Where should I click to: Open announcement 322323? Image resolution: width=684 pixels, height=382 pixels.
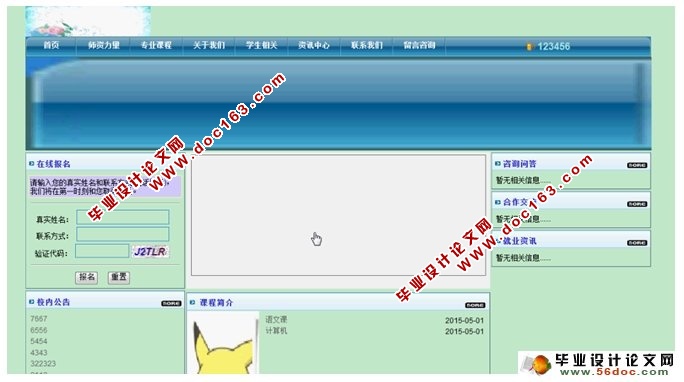point(43,363)
